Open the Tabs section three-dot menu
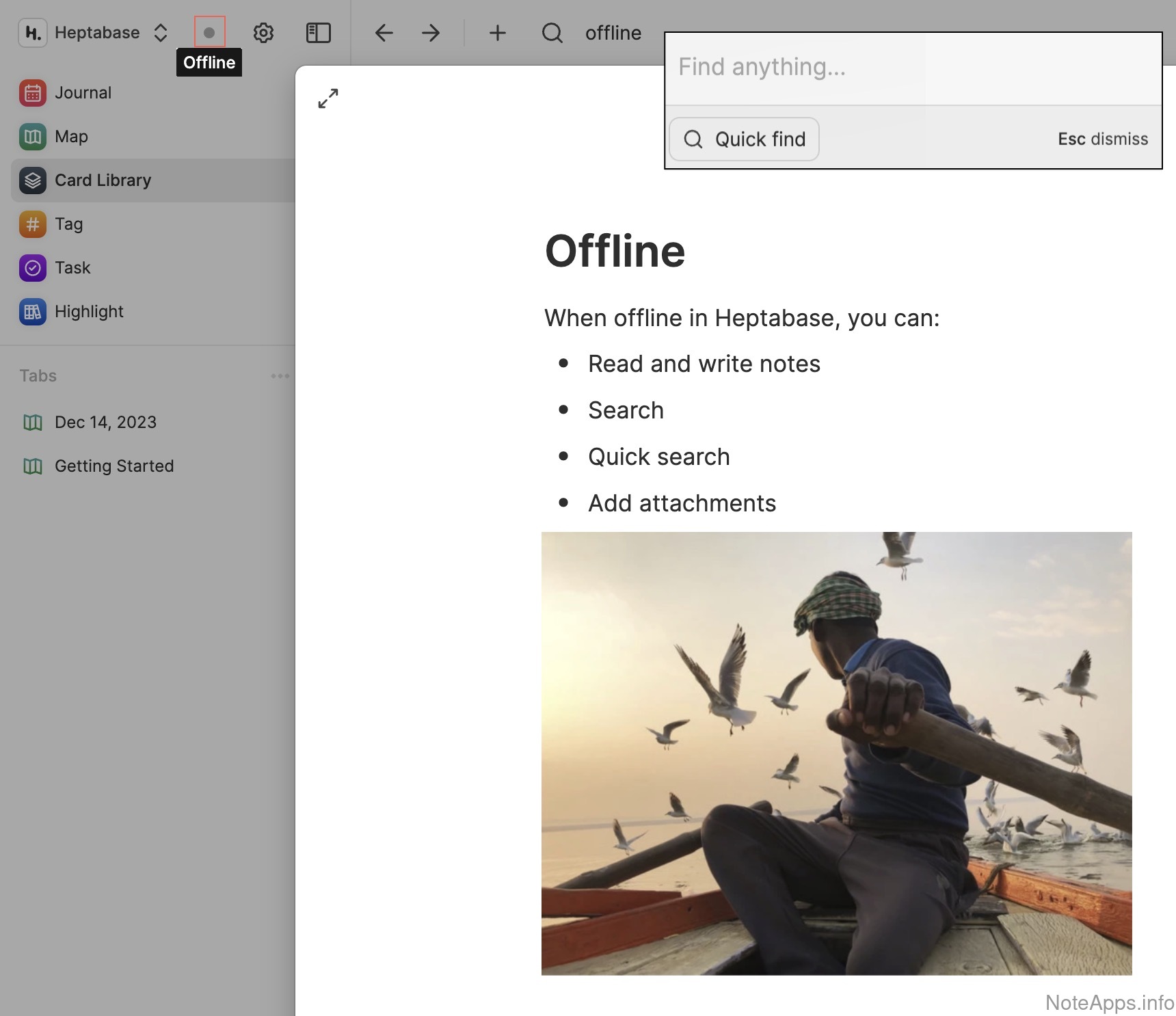 click(x=280, y=375)
